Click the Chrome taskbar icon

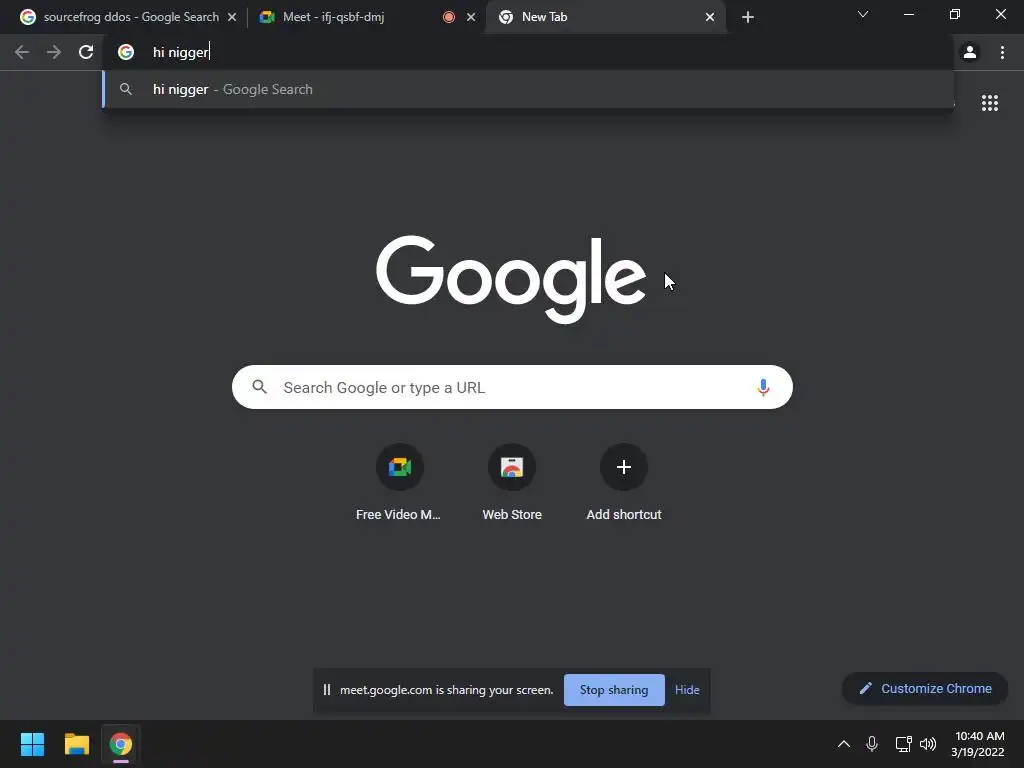point(121,744)
